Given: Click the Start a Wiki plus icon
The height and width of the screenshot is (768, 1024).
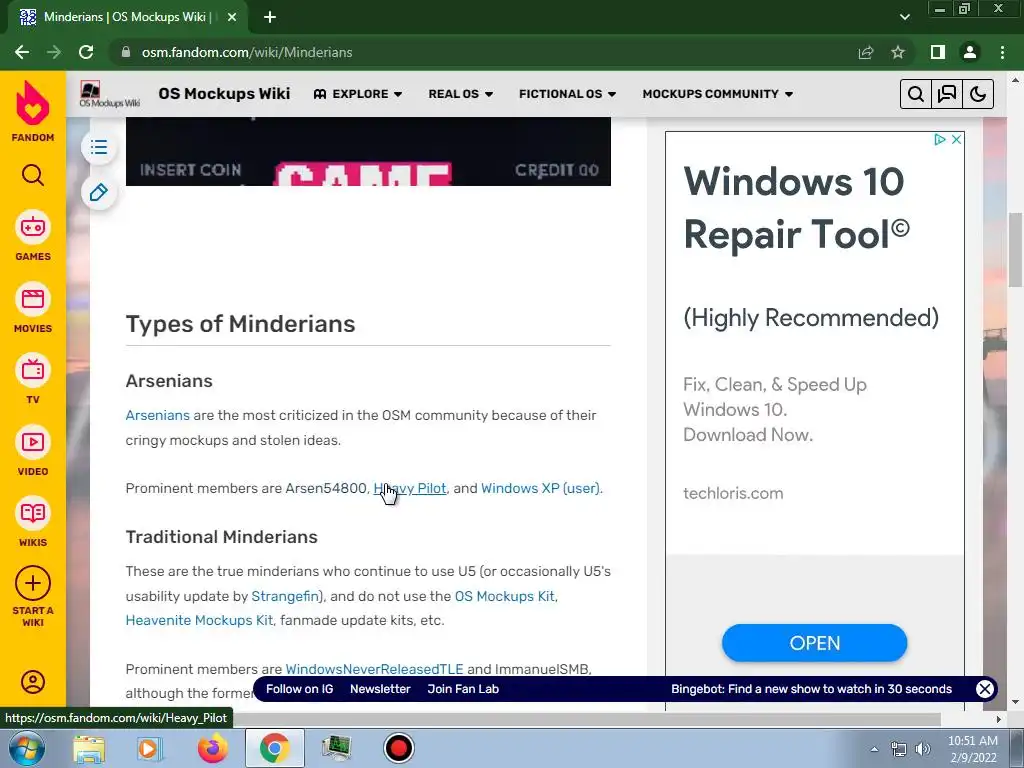Looking at the screenshot, I should (x=33, y=583).
